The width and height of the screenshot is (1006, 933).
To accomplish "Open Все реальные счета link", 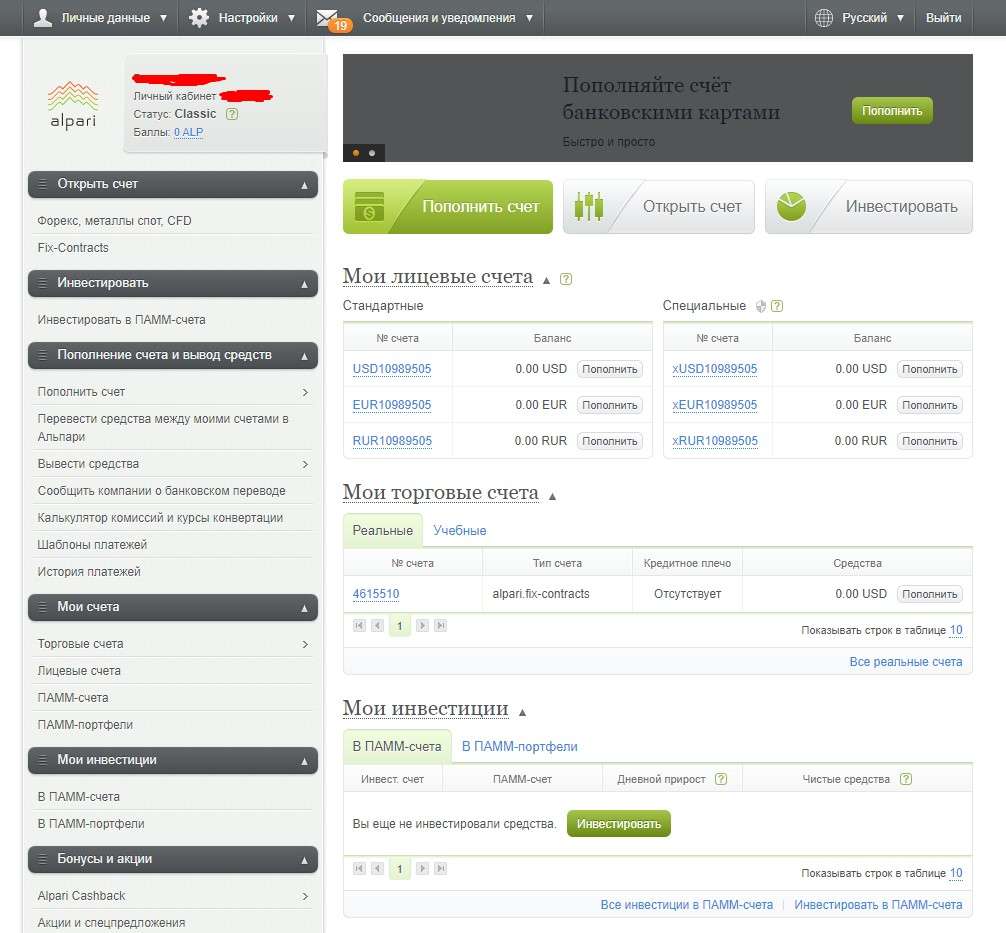I will [x=906, y=662].
